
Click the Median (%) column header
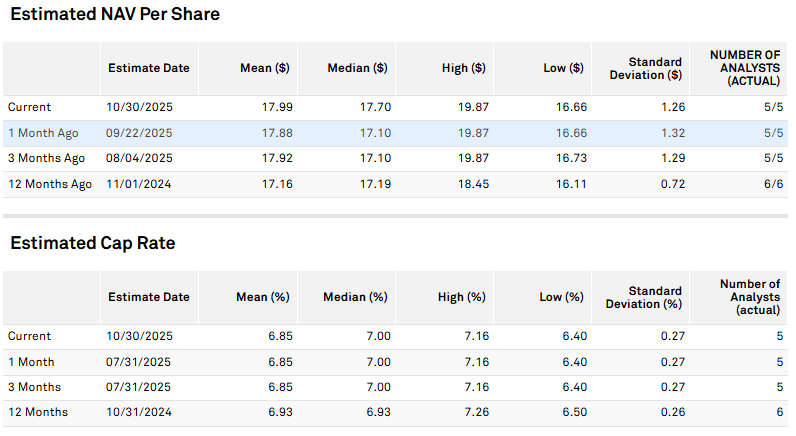click(x=356, y=297)
